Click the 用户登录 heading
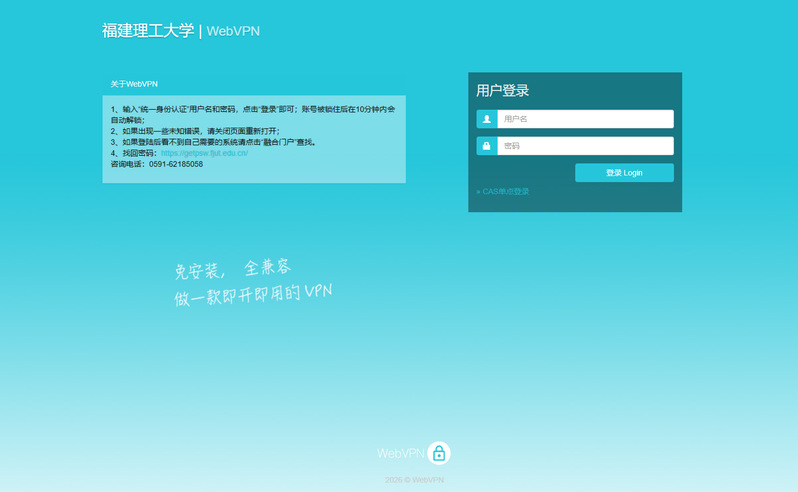The width and height of the screenshot is (798, 492). pyautogui.click(x=503, y=91)
